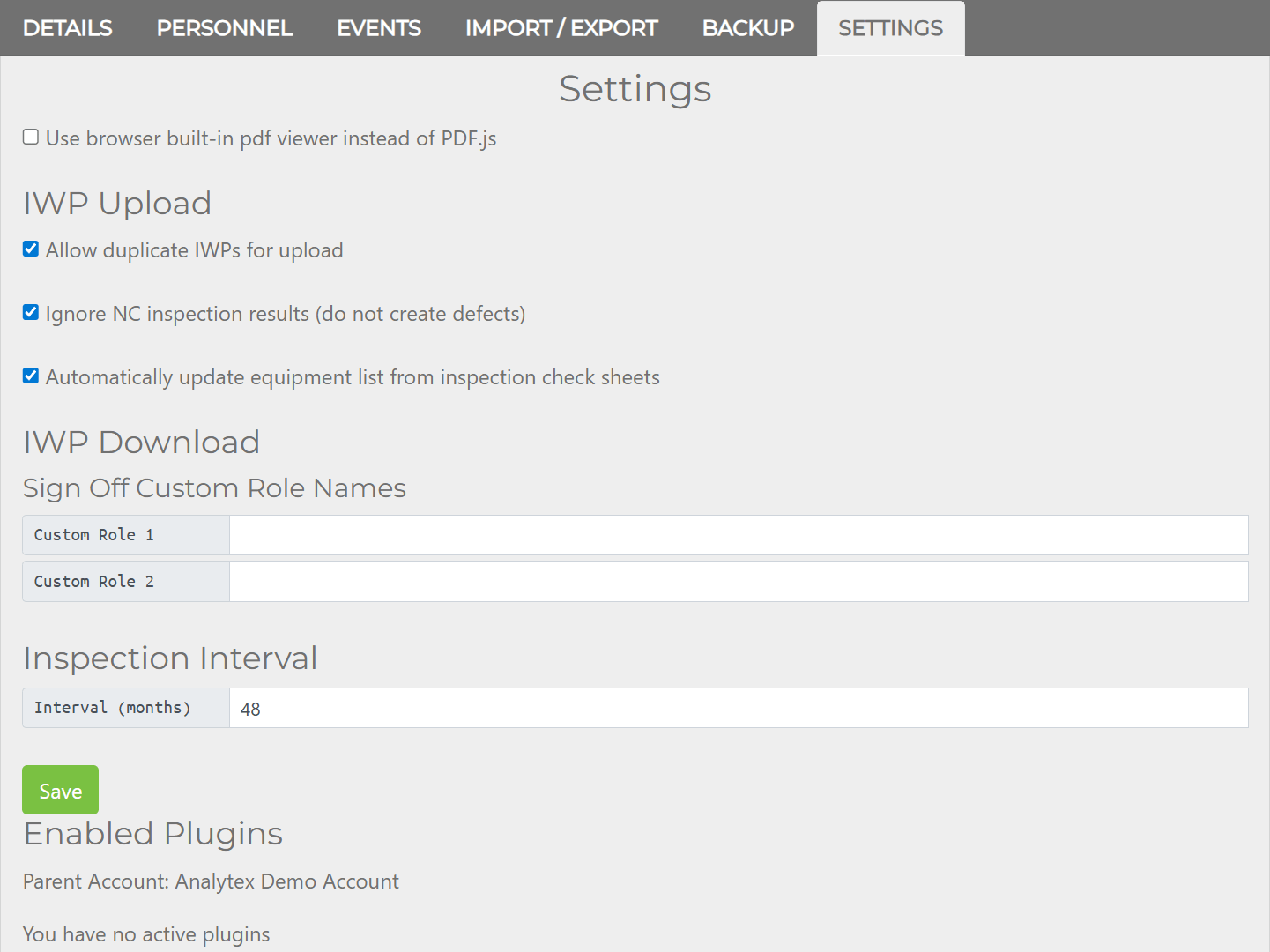Focus the Custom Role 1 input field
Screen dimensions: 1270x952
click(x=739, y=535)
